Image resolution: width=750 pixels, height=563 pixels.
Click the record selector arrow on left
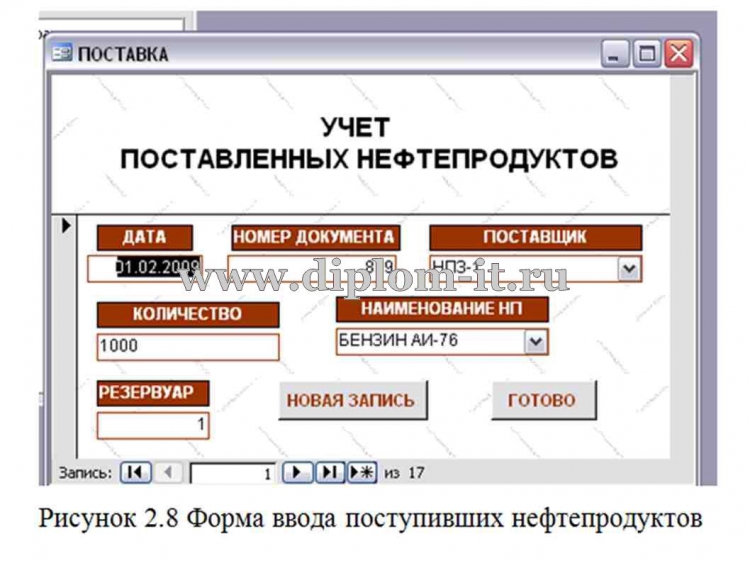point(66,225)
